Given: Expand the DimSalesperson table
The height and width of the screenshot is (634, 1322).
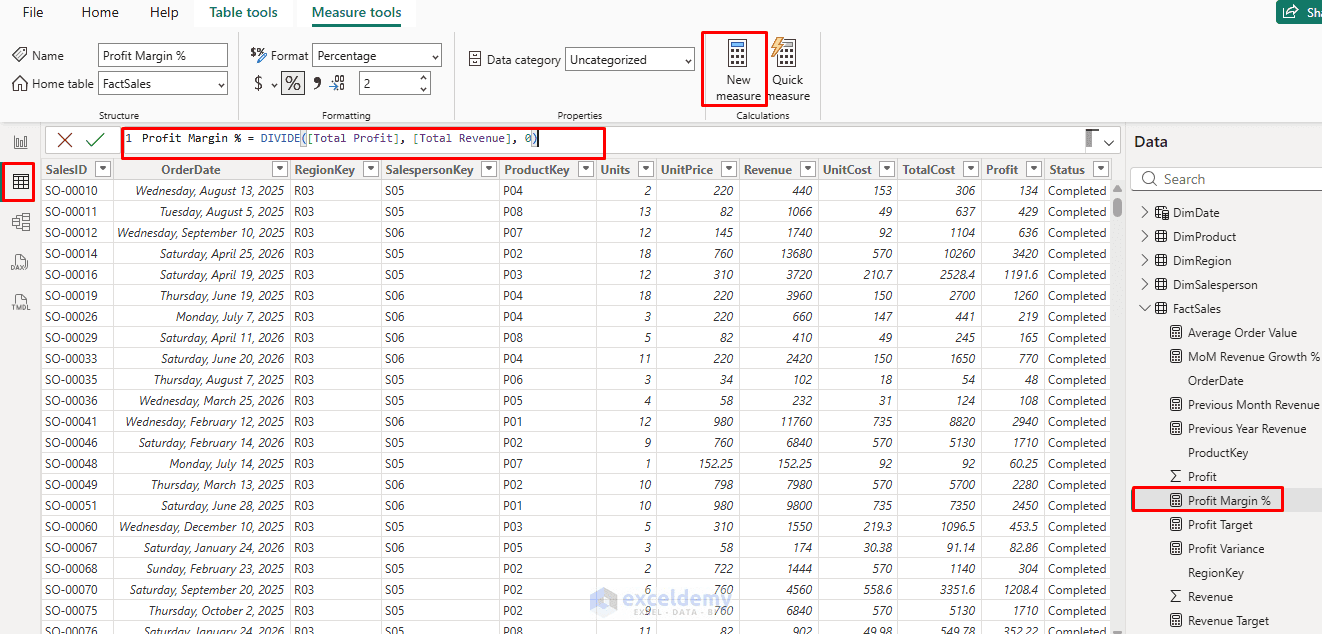Looking at the screenshot, I should click(1145, 285).
